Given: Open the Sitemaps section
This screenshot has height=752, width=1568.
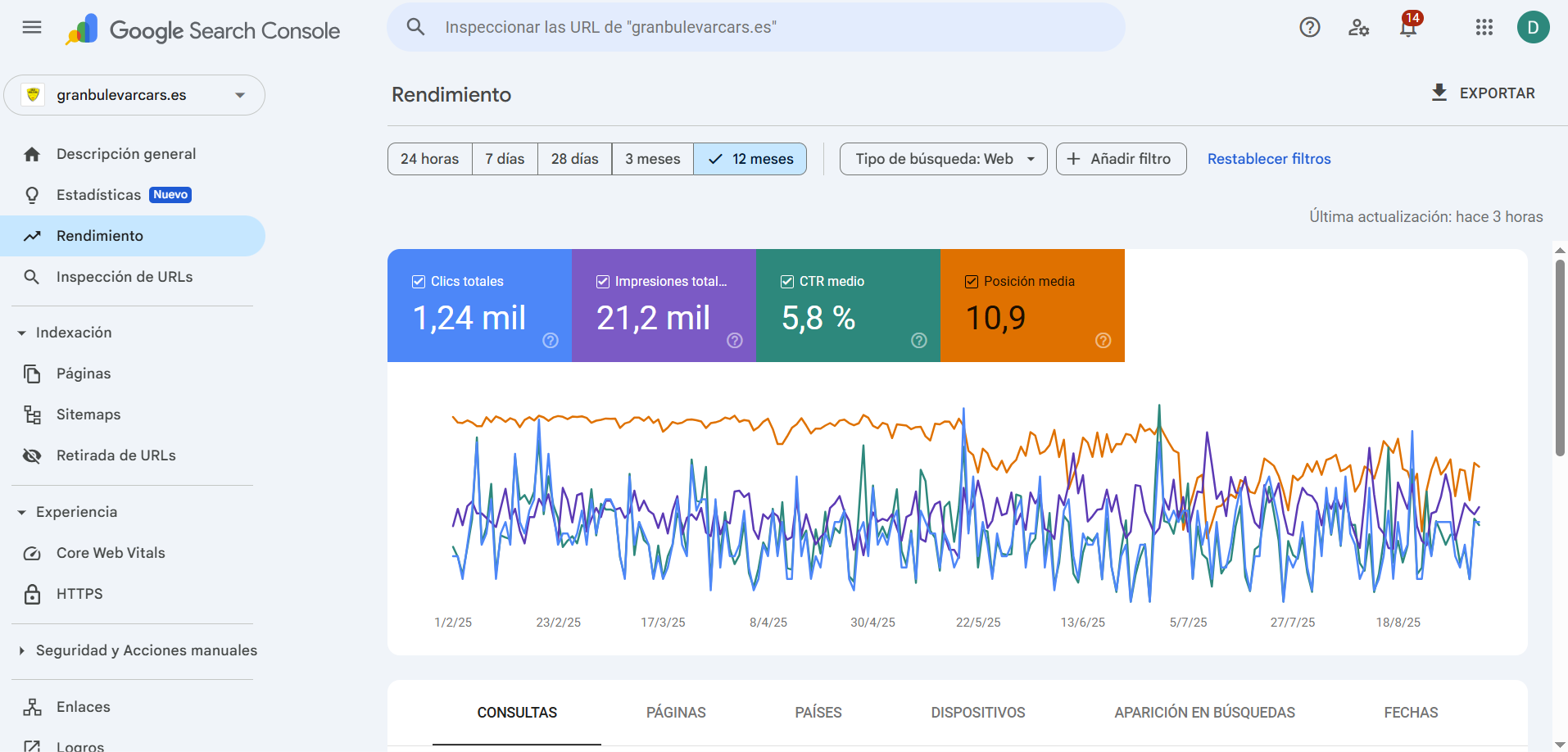Looking at the screenshot, I should (88, 415).
